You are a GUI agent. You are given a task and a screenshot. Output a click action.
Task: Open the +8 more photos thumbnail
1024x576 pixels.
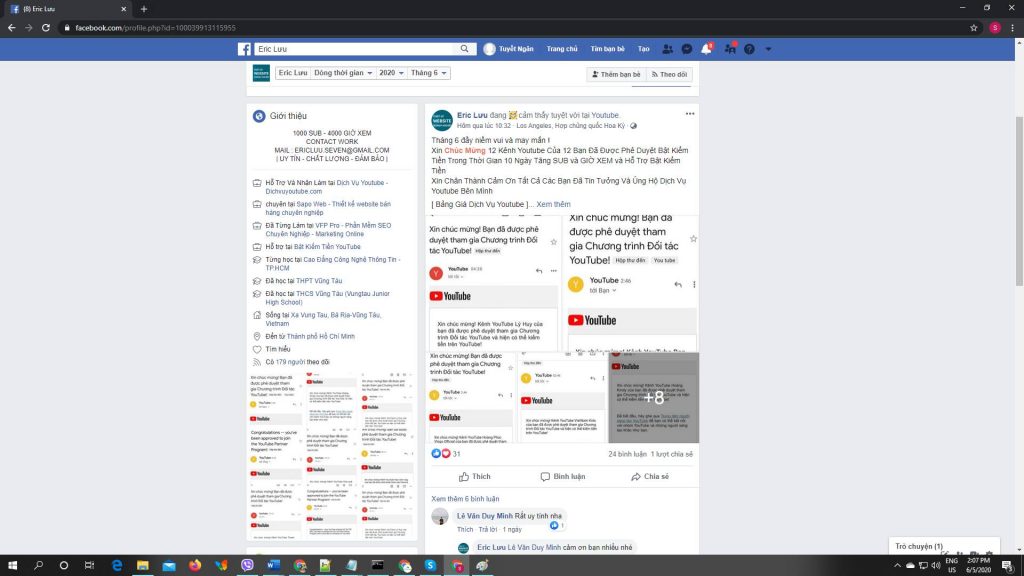point(654,398)
